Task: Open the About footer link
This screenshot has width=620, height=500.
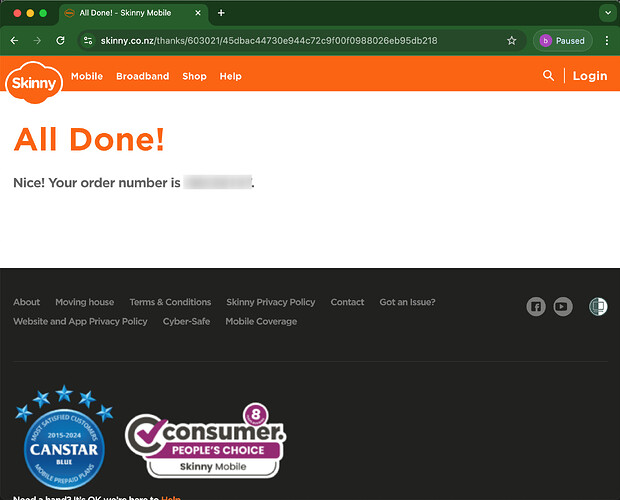Action: (26, 302)
